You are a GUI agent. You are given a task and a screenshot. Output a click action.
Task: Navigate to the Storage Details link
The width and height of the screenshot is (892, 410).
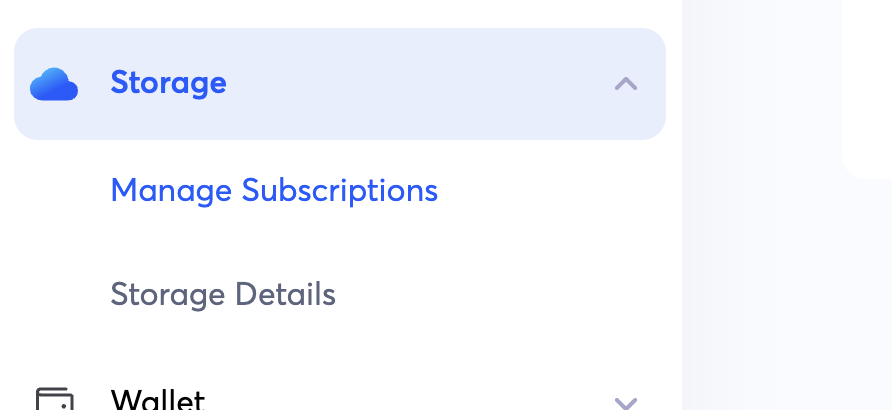(223, 295)
